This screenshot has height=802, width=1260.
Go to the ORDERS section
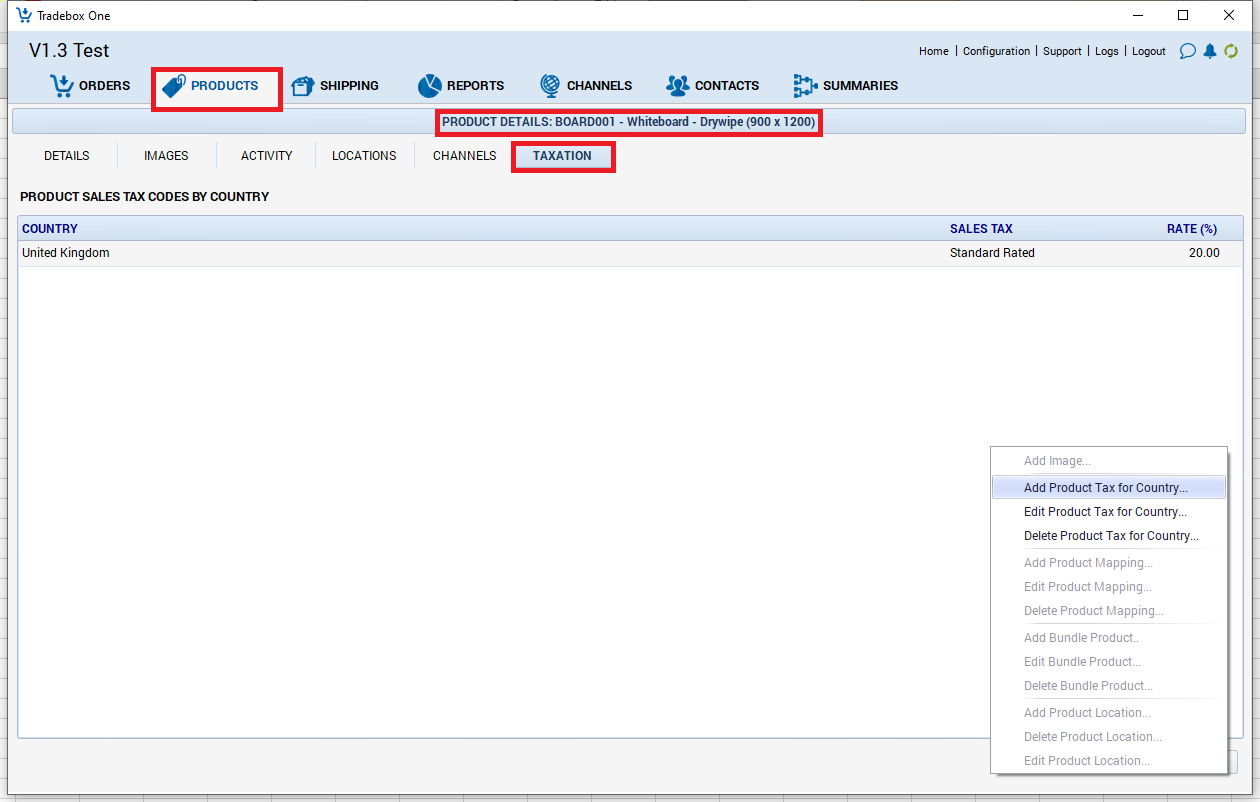point(105,86)
